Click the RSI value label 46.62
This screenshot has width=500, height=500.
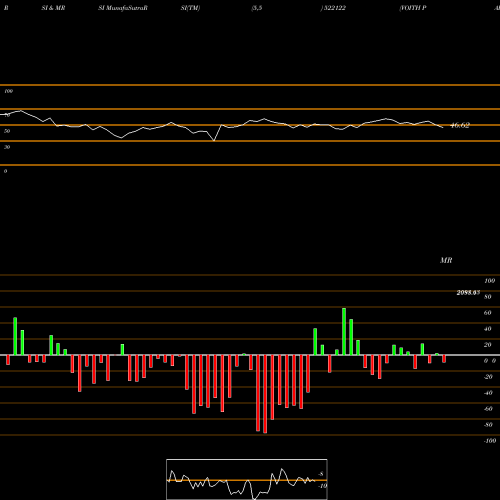(x=460, y=125)
